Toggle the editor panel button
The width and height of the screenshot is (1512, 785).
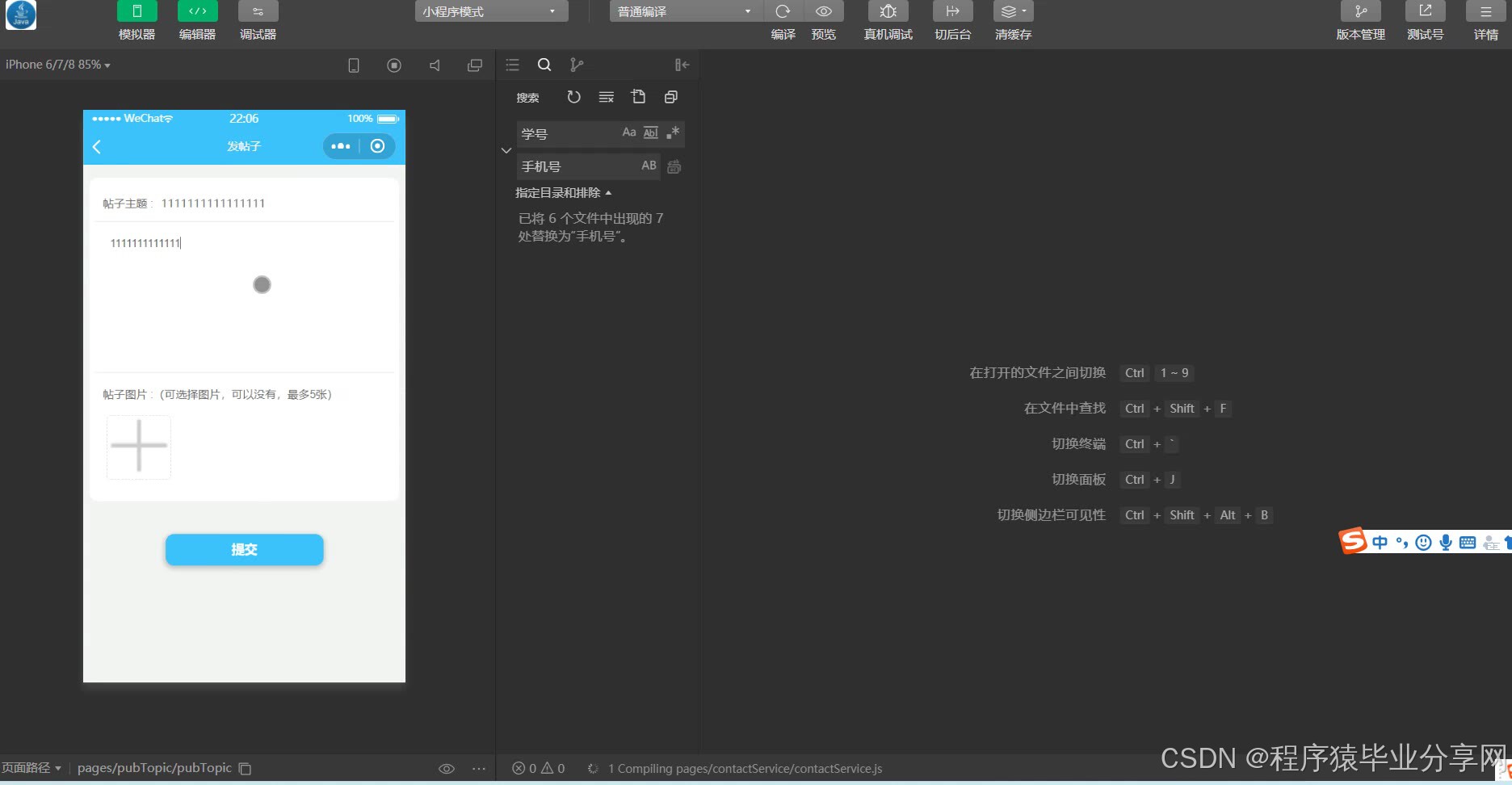tap(197, 11)
